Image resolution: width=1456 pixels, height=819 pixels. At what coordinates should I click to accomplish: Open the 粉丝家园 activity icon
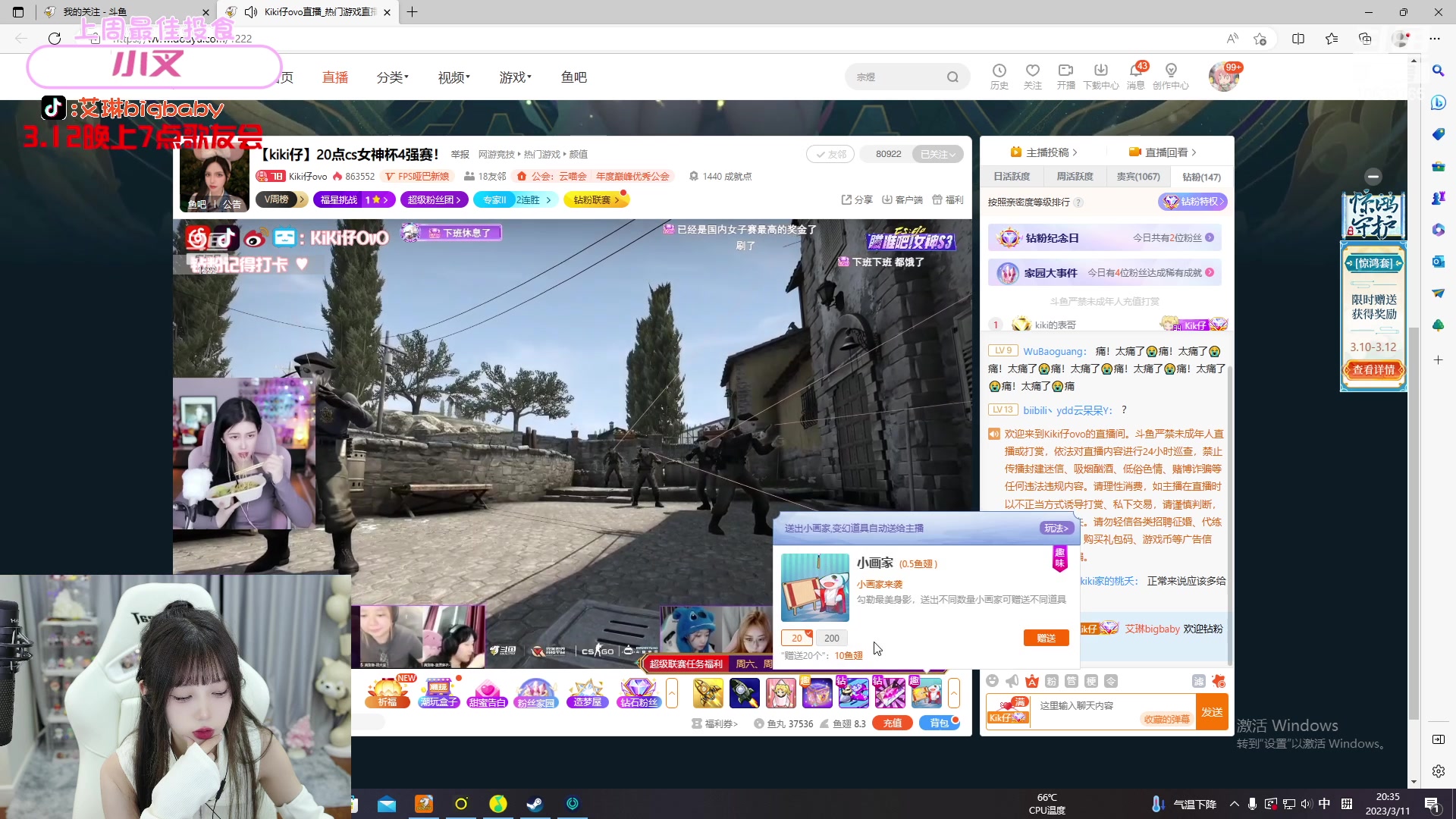[536, 692]
